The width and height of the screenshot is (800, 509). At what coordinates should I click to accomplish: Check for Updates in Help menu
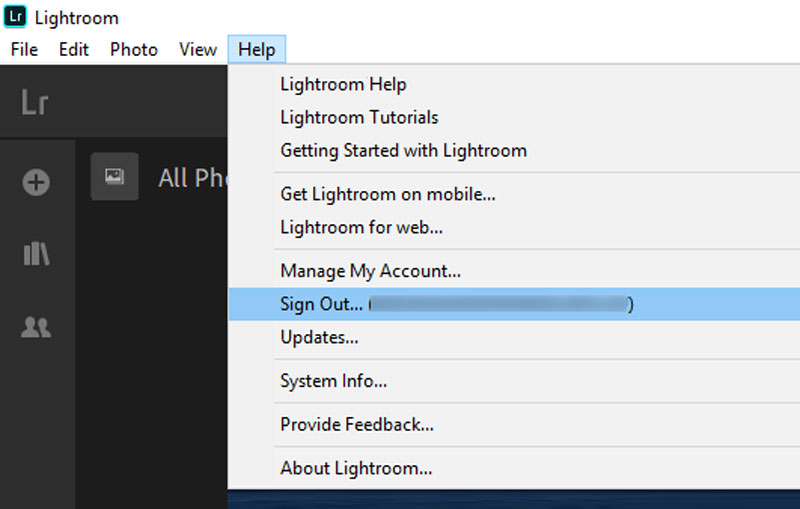tap(514, 337)
